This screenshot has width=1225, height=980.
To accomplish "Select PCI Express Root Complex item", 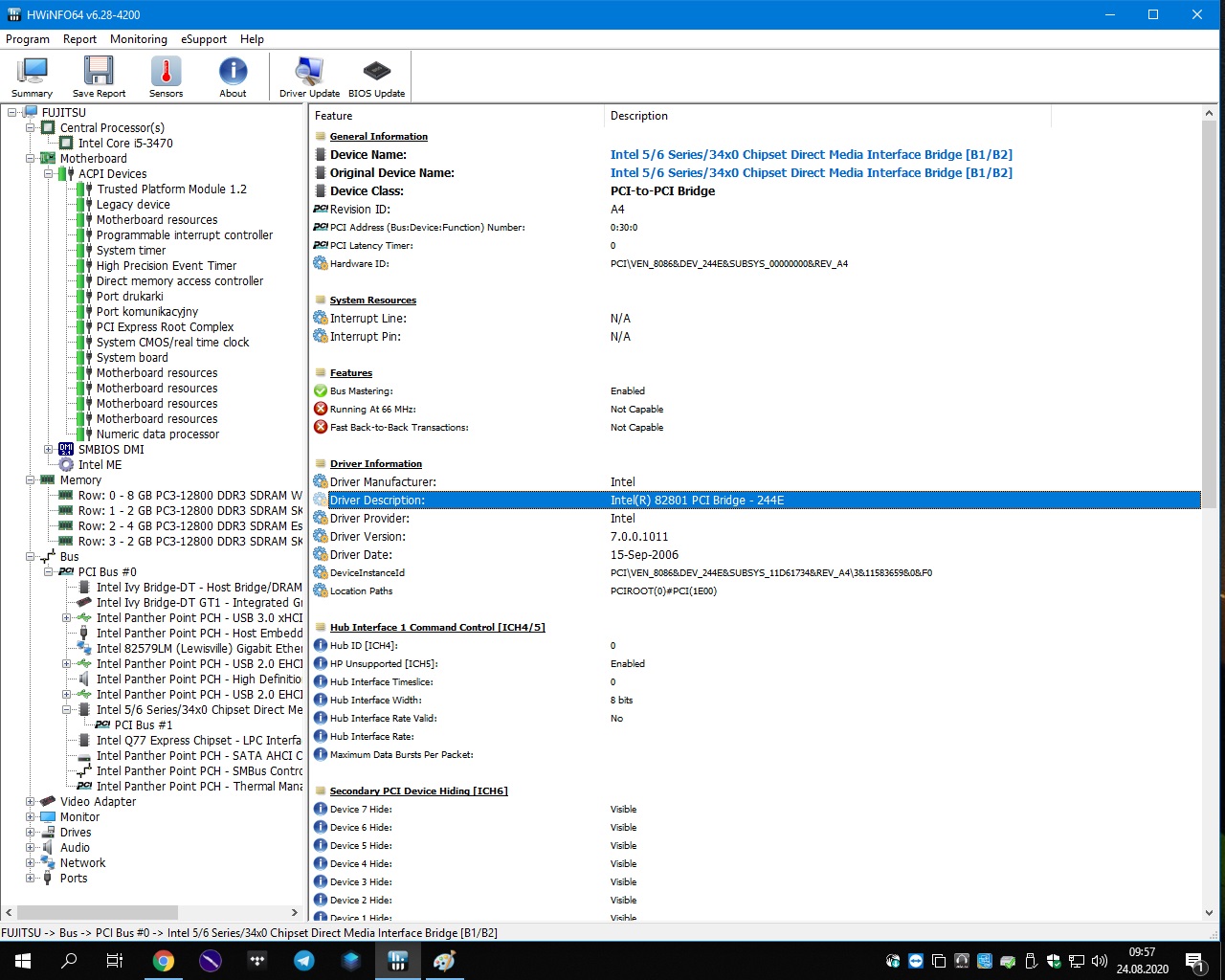I will pos(165,327).
